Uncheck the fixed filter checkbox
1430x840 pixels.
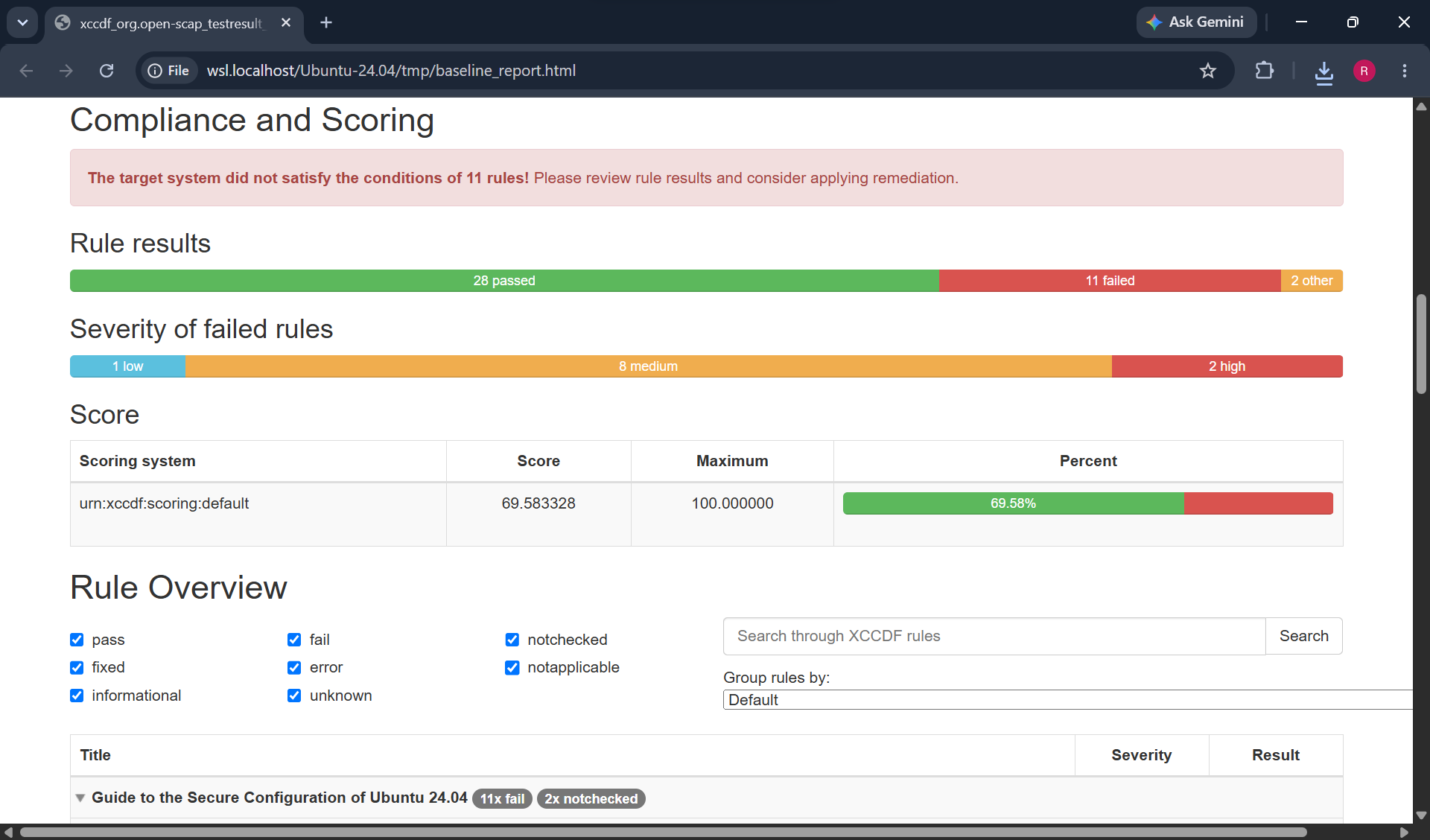(x=77, y=667)
